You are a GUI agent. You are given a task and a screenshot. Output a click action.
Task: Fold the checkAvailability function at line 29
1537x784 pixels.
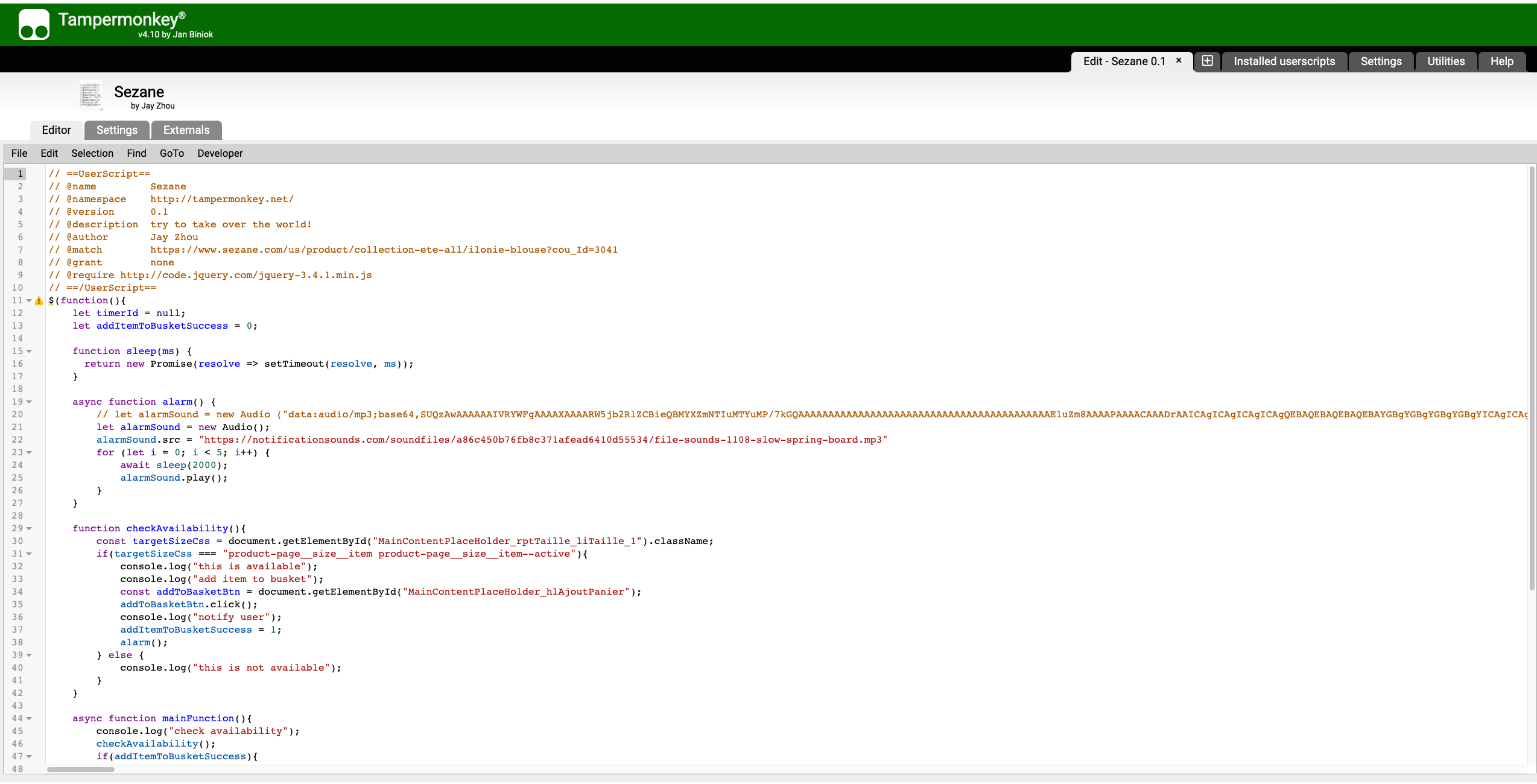[x=29, y=528]
